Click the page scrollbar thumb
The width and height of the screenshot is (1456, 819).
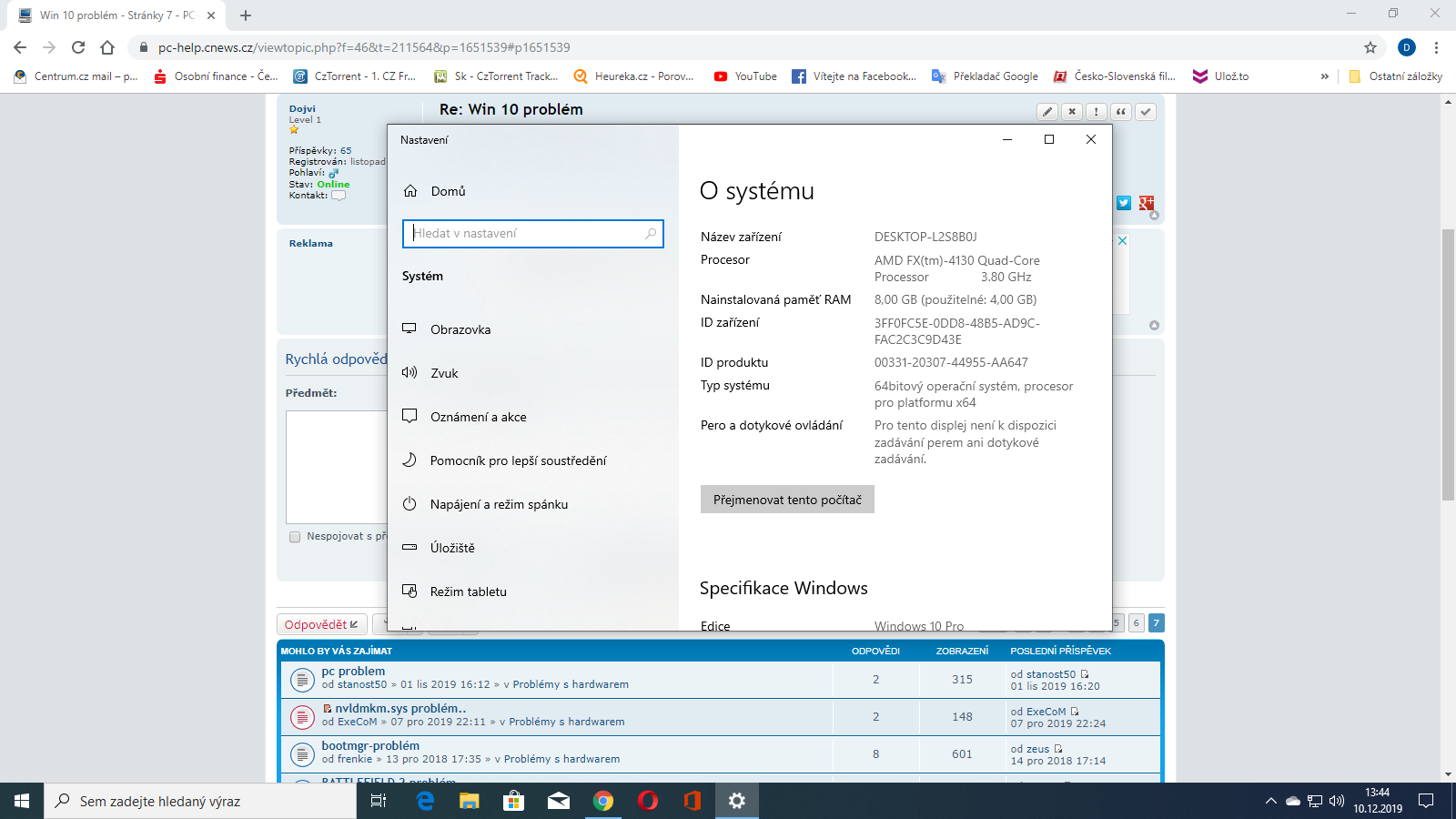(x=1448, y=364)
